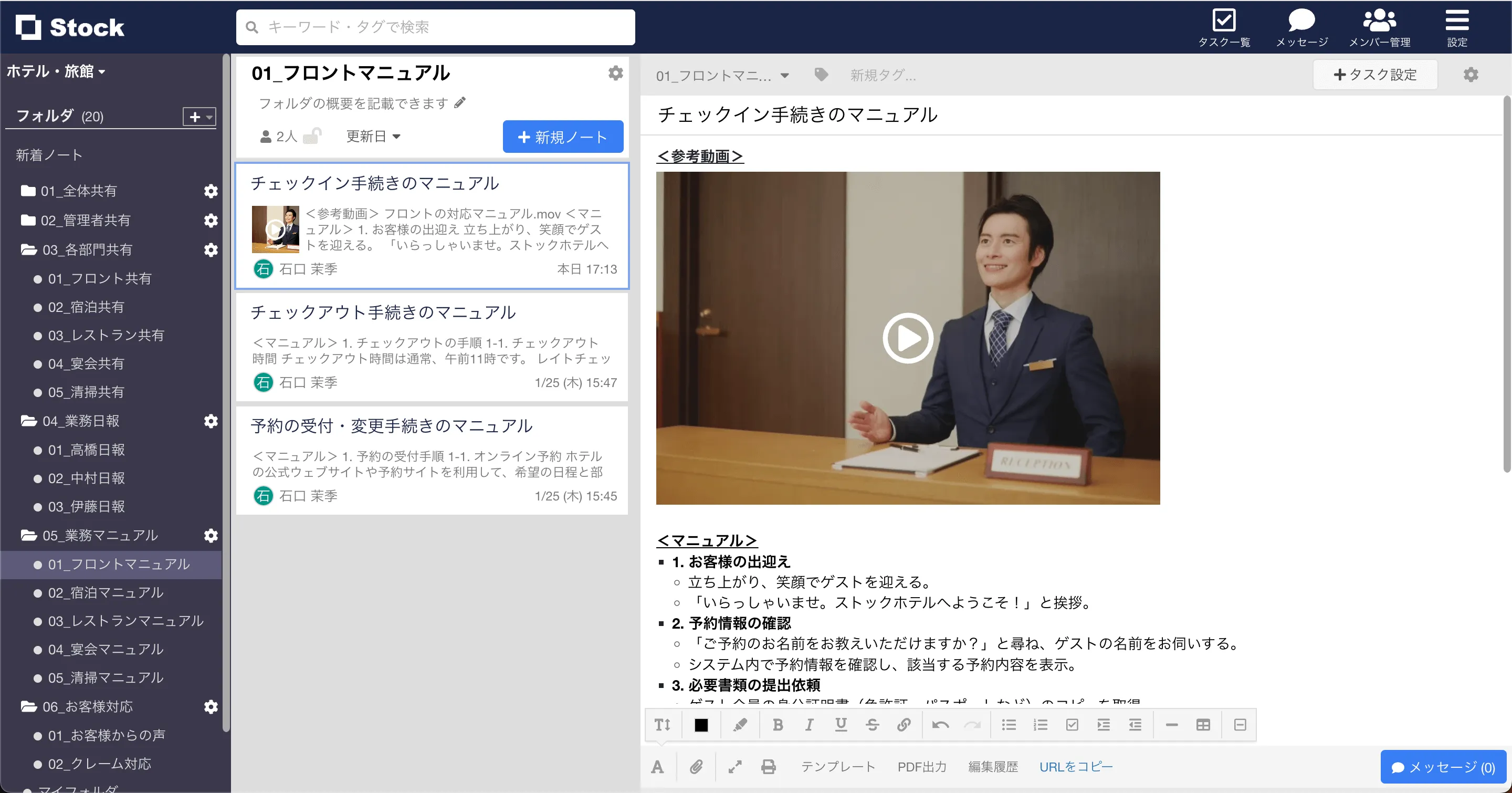Click the highlighter marker icon
Screen dimensions: 1512x793
[x=740, y=725]
